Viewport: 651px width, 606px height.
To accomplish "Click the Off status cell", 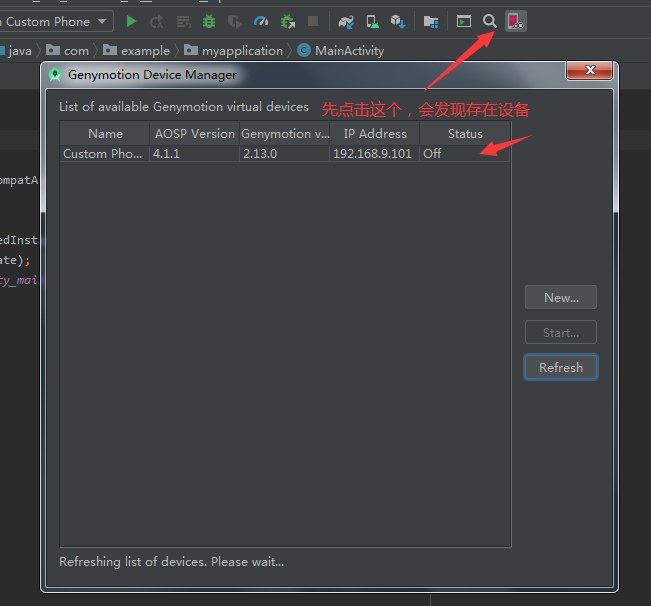I will (465, 154).
